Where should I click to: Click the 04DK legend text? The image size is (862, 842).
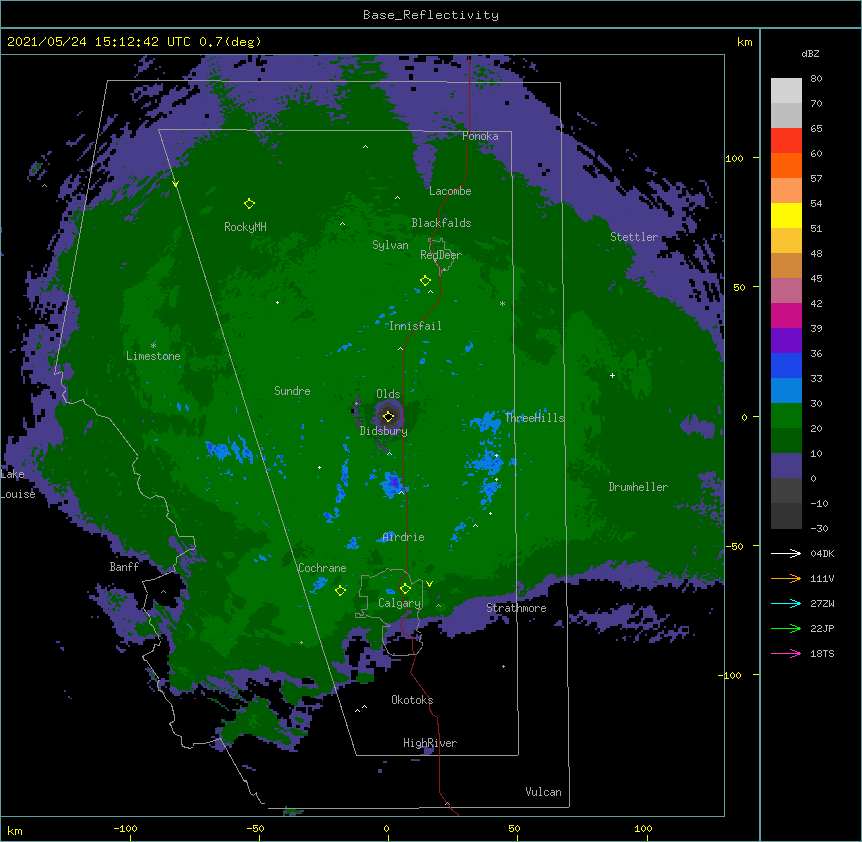point(822,553)
